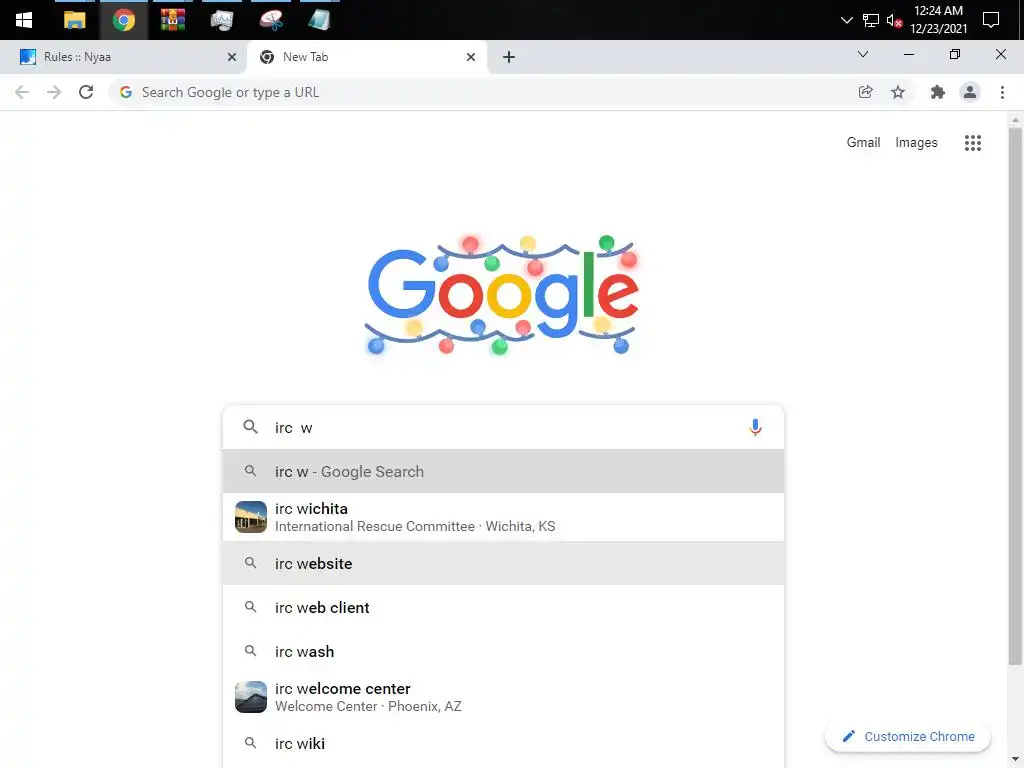
Task: Open the Windows notification center
Action: point(991,20)
